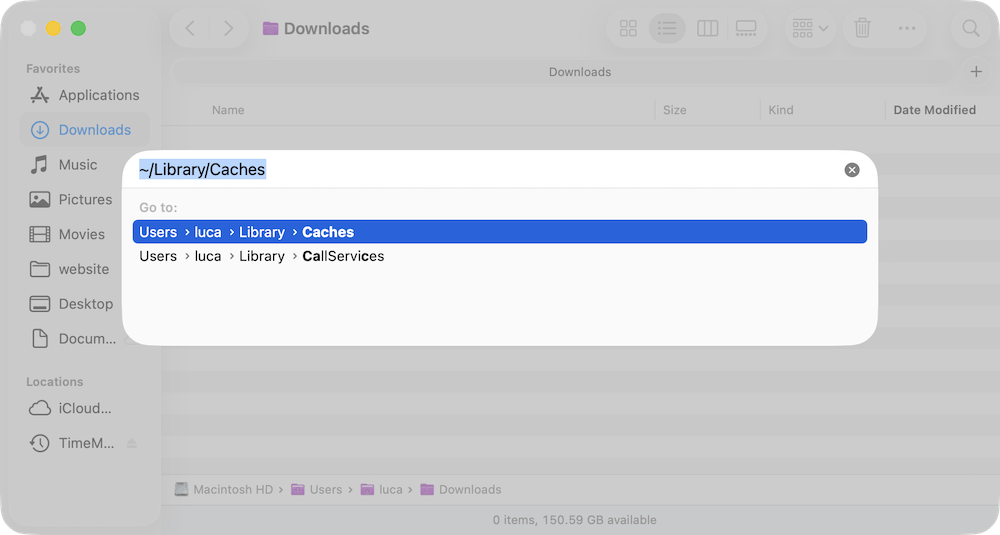1000x535 pixels.
Task: Open Downloads in the sidebar
Action: [x=85, y=130]
